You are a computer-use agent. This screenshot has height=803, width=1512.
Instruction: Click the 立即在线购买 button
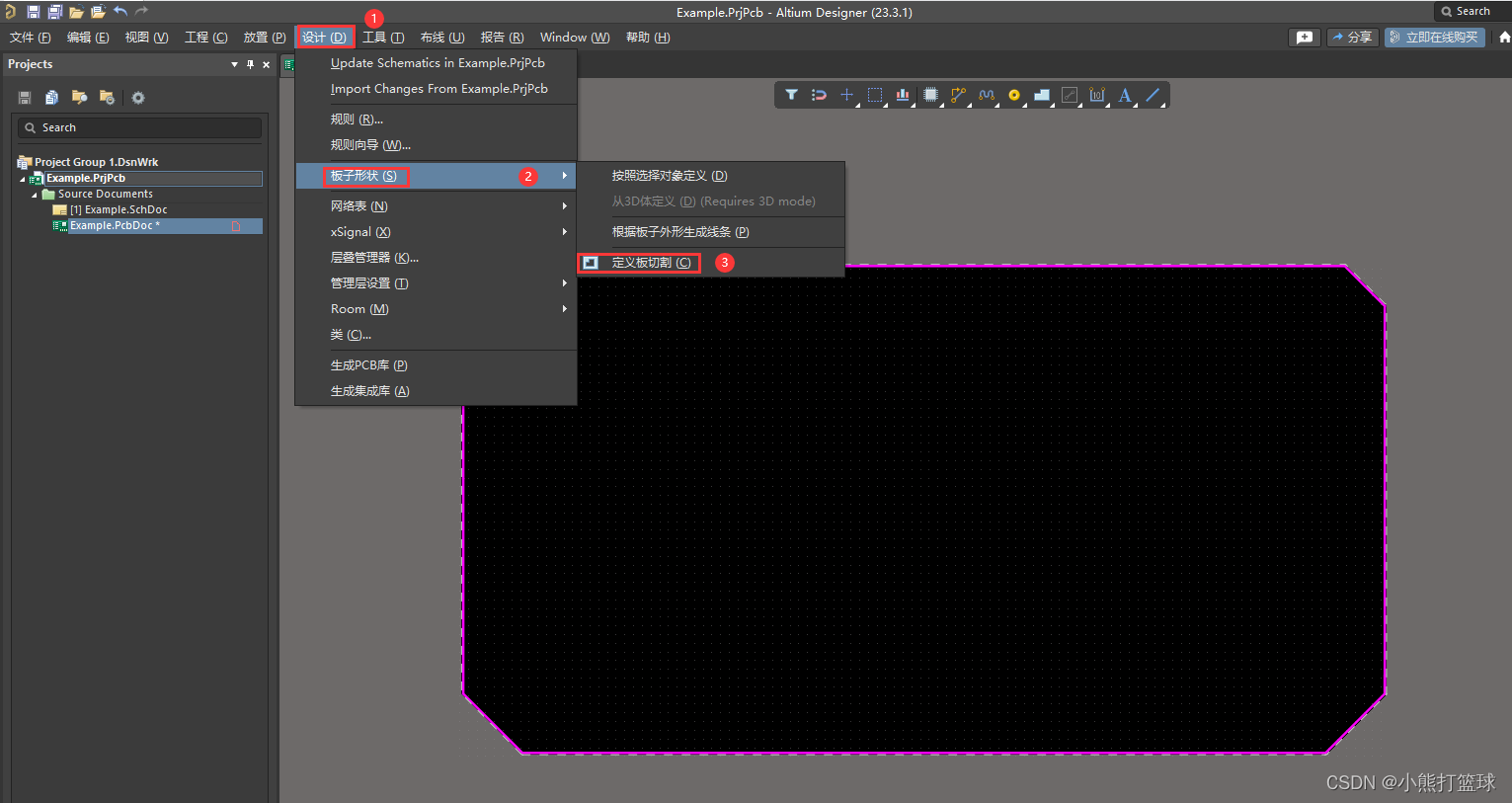point(1434,36)
